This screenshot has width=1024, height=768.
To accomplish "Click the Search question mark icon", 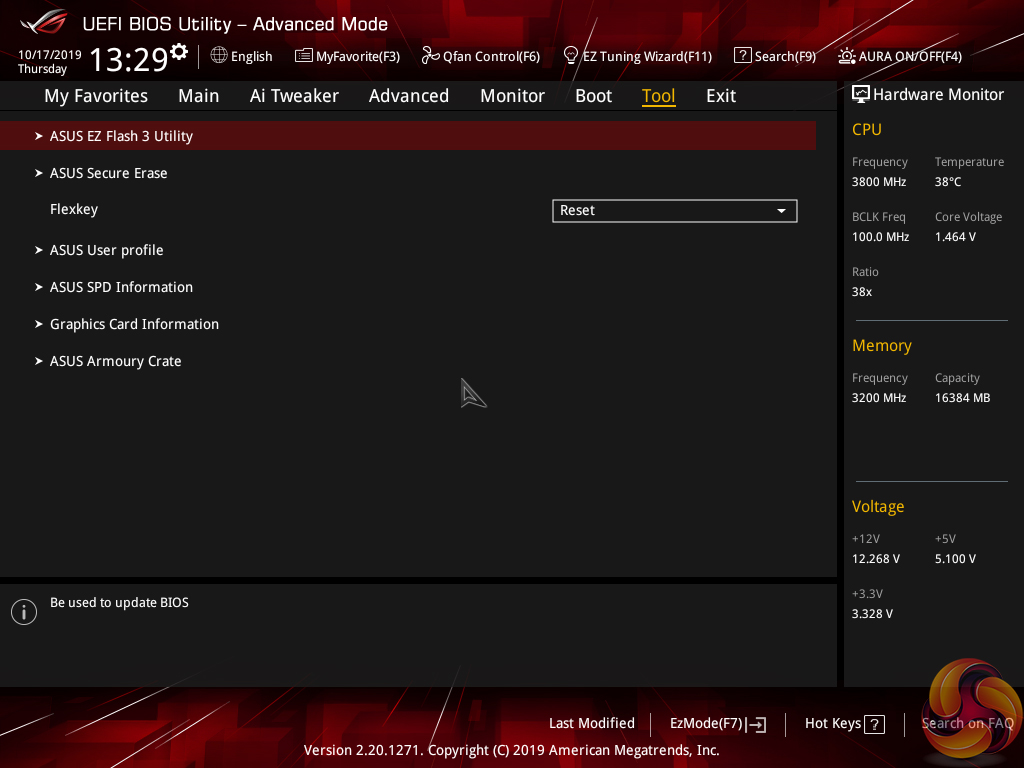I will (x=743, y=56).
